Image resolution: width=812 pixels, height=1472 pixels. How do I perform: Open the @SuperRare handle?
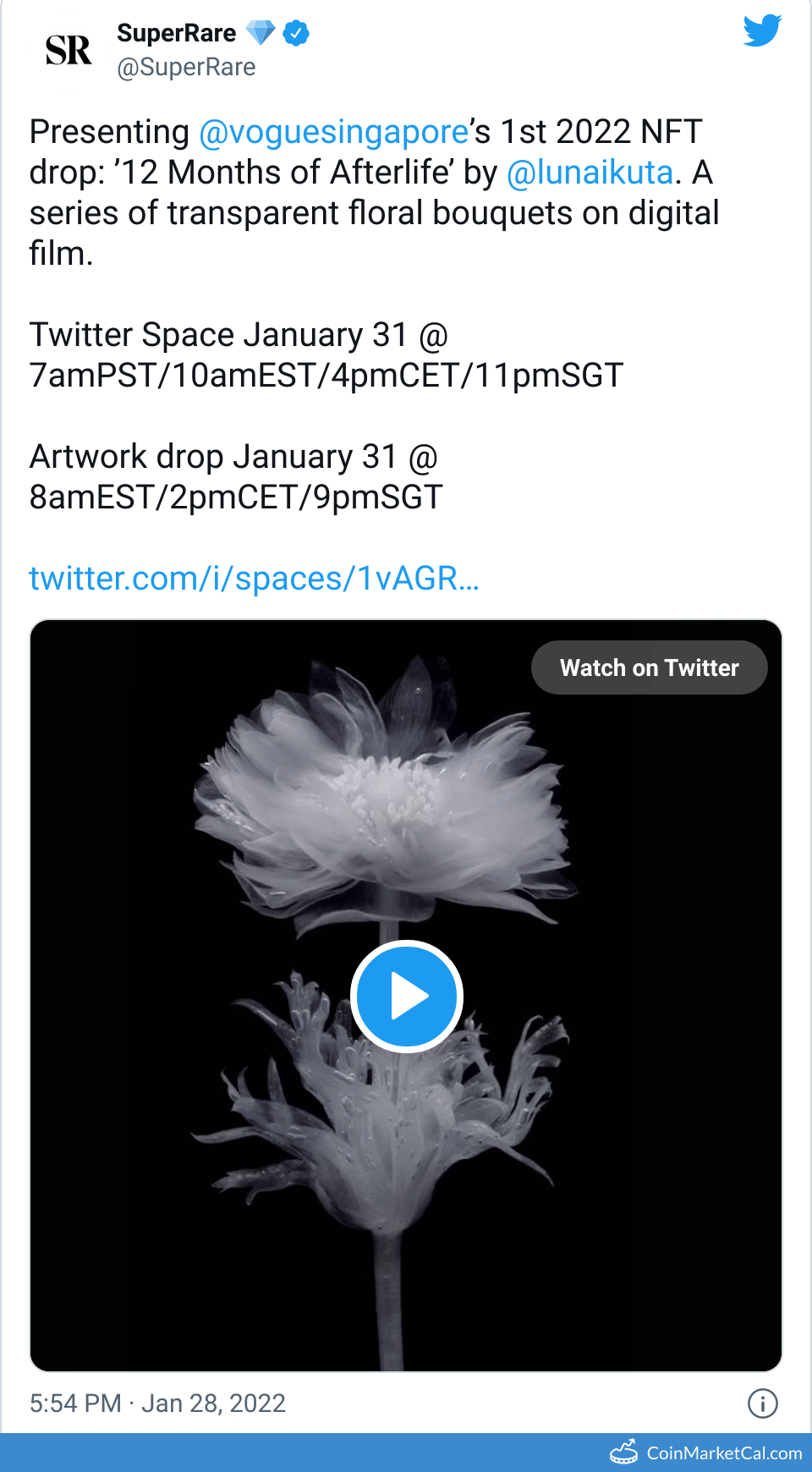tap(186, 67)
